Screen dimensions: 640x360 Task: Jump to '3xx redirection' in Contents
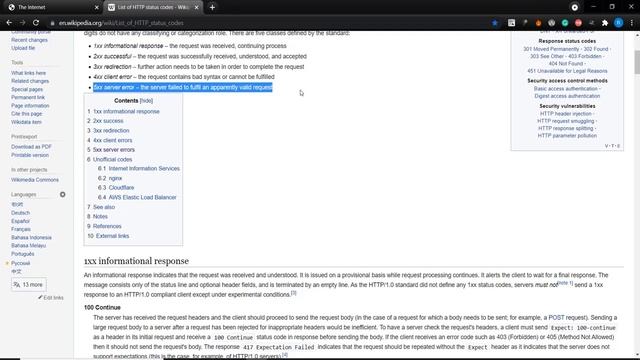coord(111,131)
